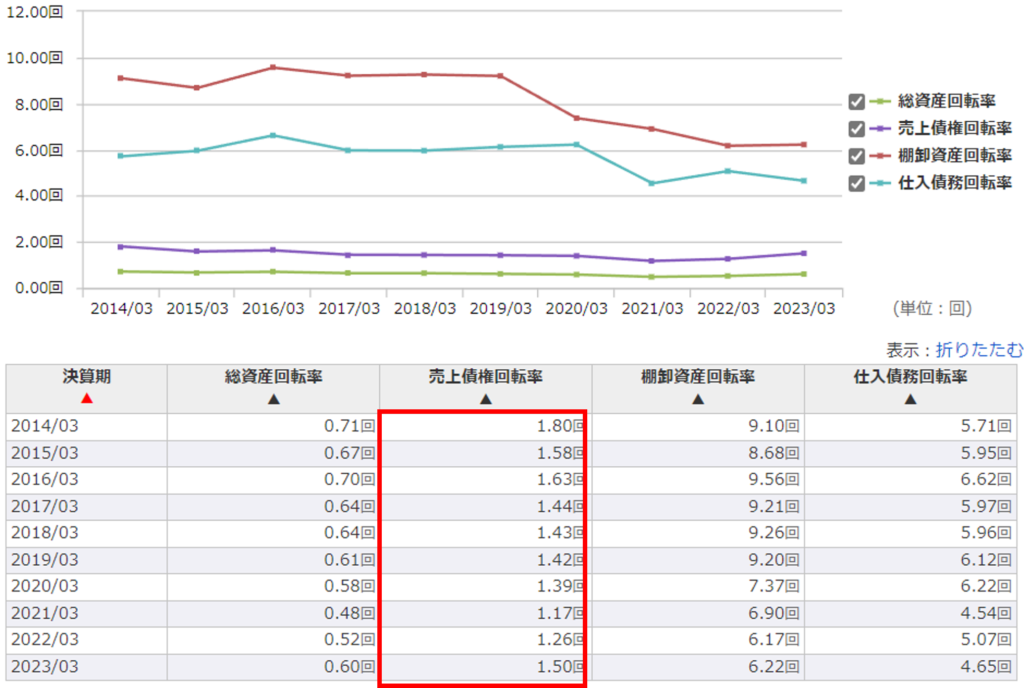Click green 総資産回転率 legend line marker
The width and height of the screenshot is (1024, 688).
880,102
